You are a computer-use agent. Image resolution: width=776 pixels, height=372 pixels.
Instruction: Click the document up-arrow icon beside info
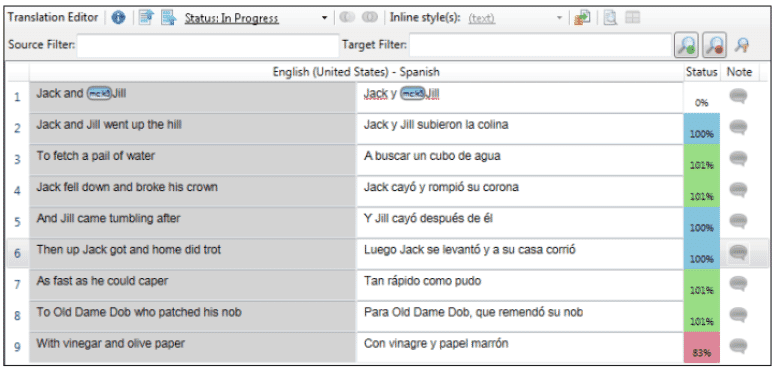click(146, 18)
